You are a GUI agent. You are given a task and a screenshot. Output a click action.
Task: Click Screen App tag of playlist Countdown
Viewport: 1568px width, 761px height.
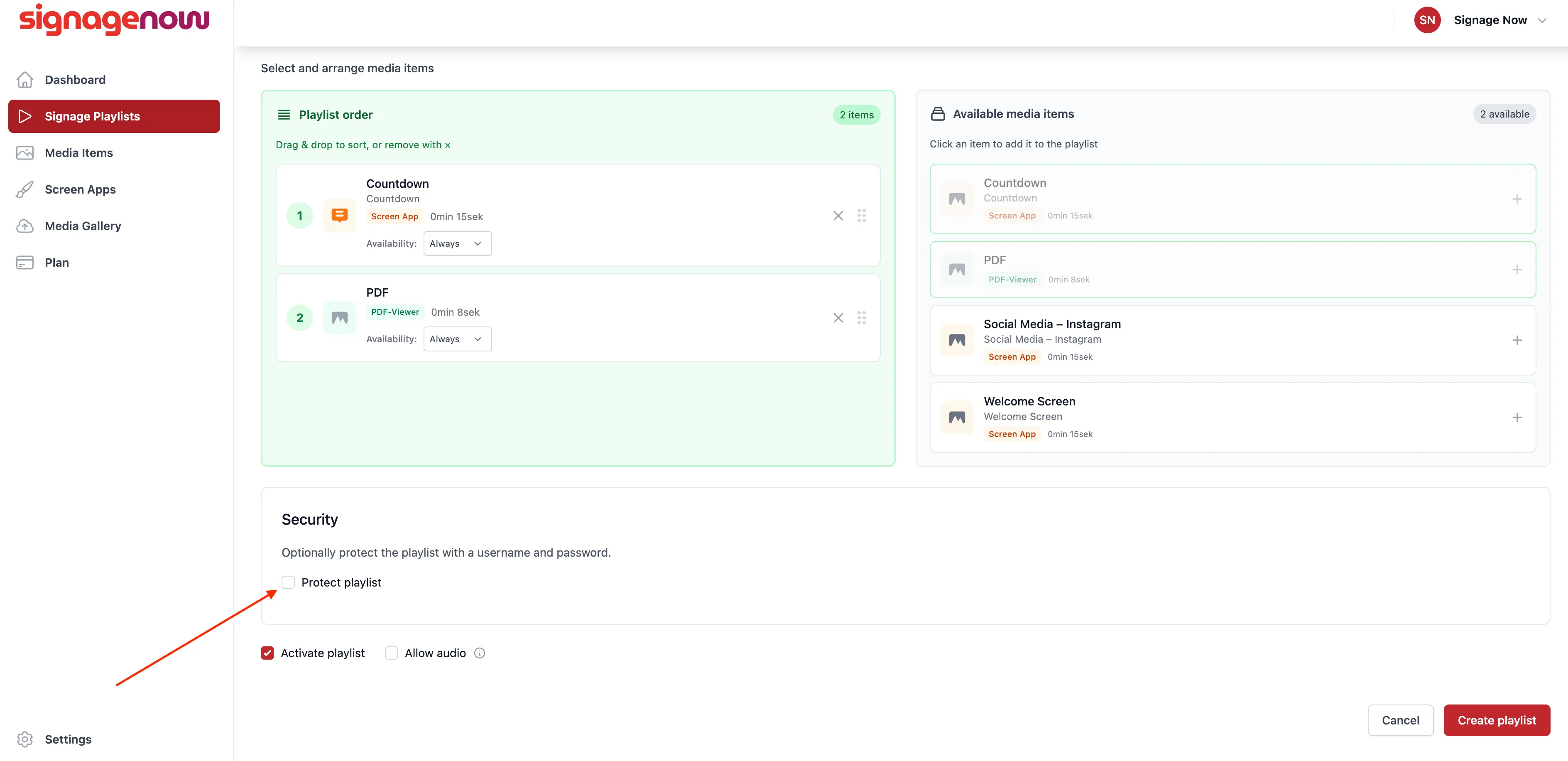[x=394, y=217]
